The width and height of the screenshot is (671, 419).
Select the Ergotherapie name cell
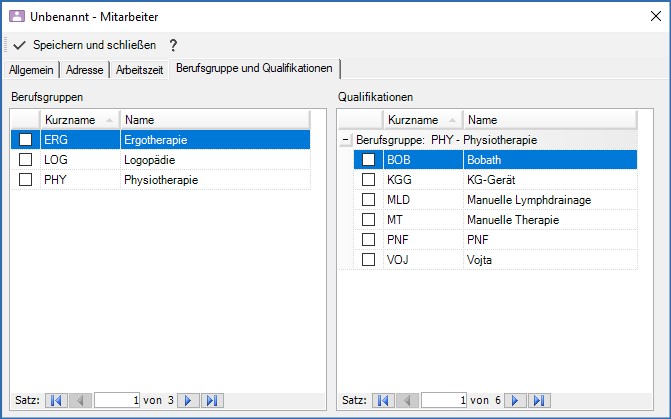point(215,140)
